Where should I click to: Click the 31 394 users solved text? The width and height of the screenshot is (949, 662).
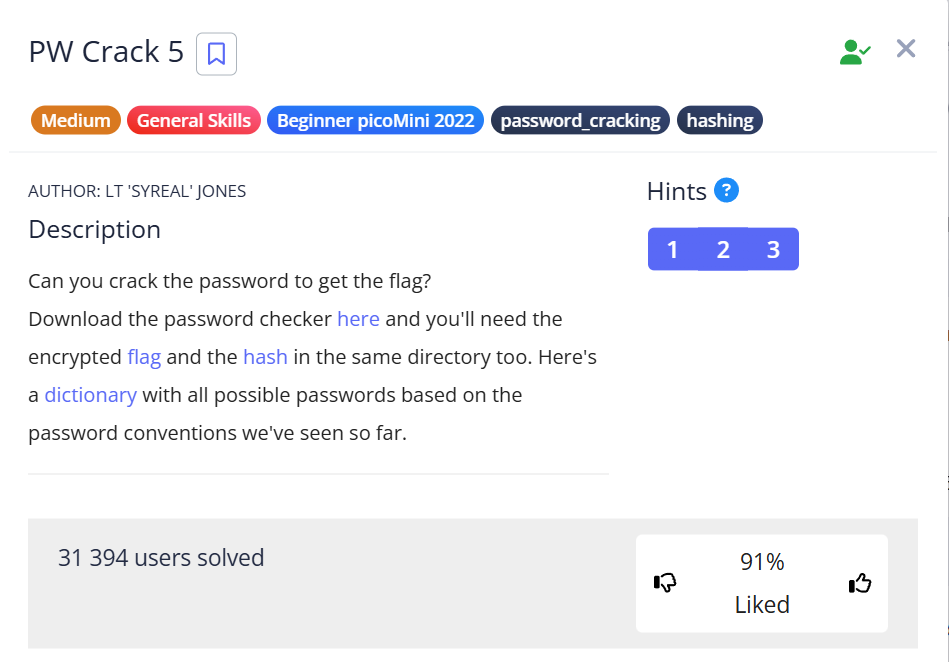tap(161, 558)
